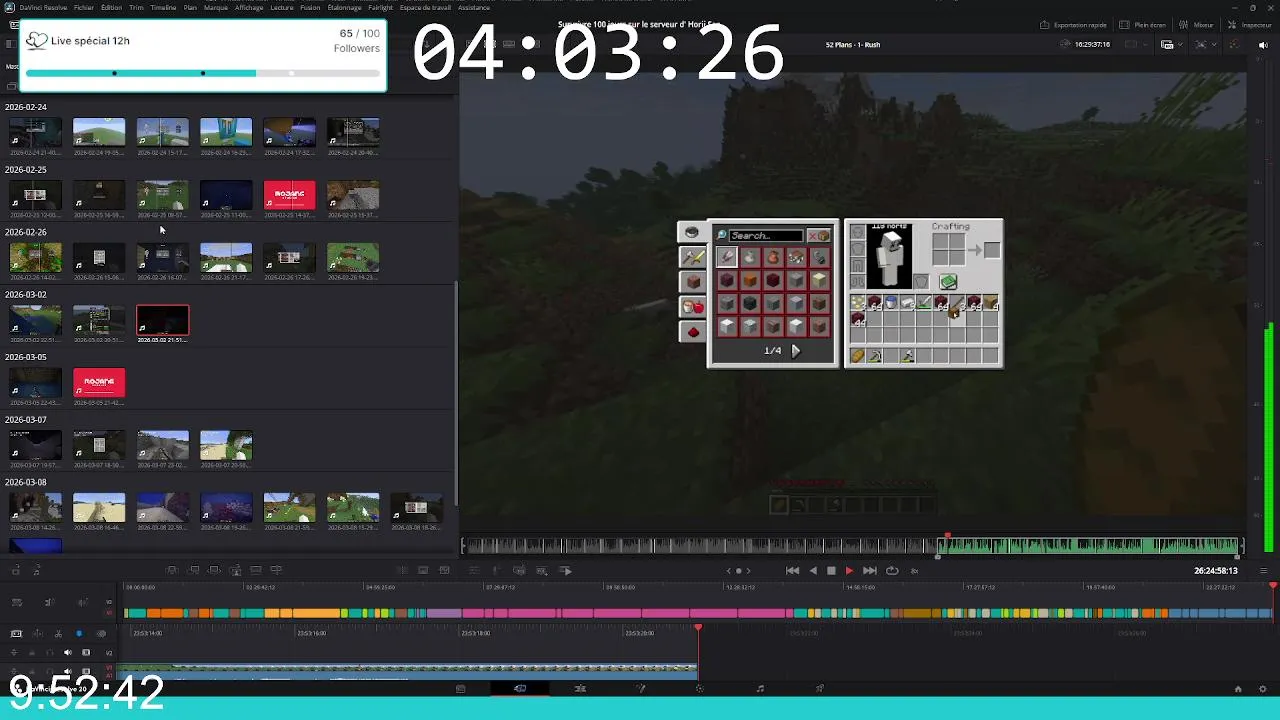
Task: Expand the viewer overlay options dropdown arrow
Action: tap(1213, 45)
